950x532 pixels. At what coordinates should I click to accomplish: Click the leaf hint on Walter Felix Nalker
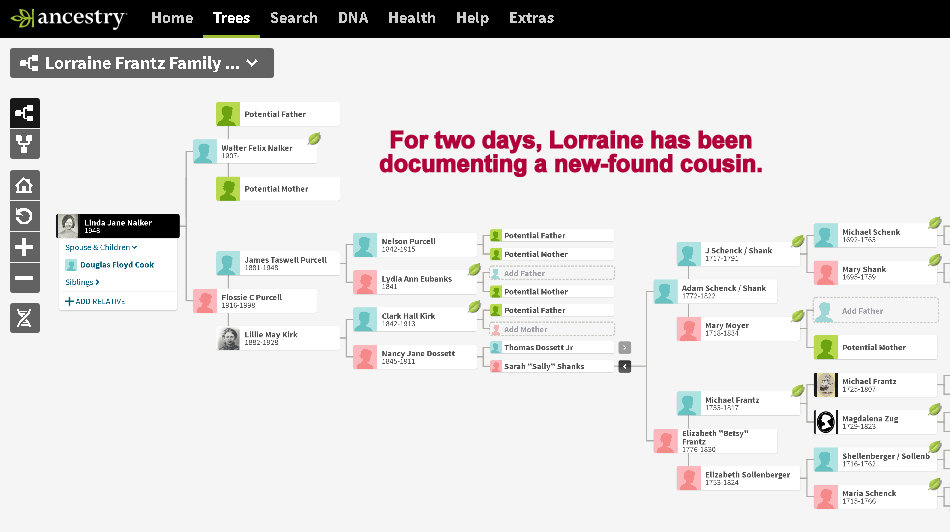[314, 139]
